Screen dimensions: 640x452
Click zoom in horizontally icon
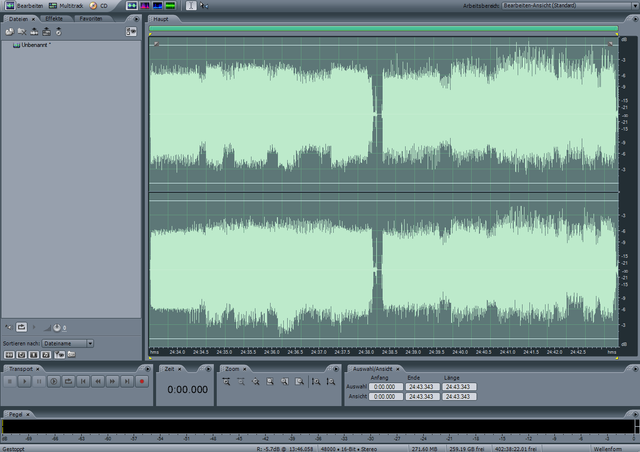click(226, 381)
